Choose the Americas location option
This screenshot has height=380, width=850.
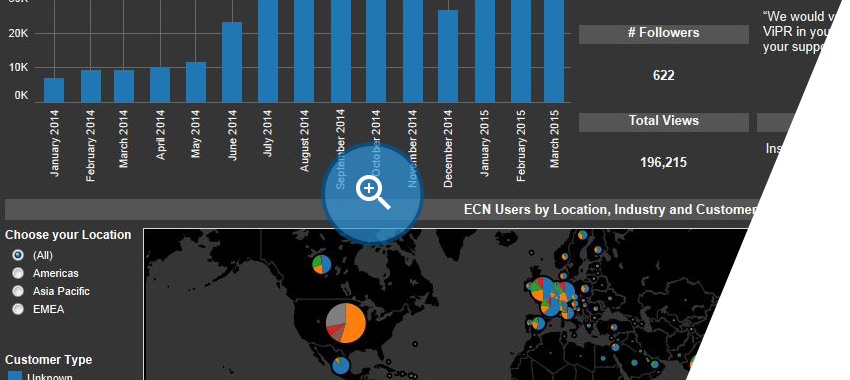click(18, 273)
